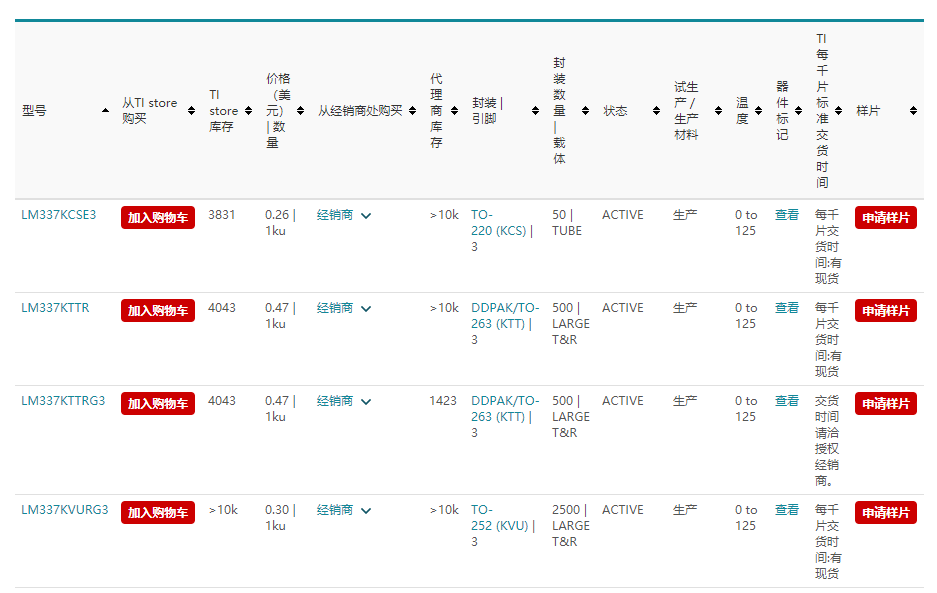937x593 pixels.
Task: Sort by 样片 column
Action: pyautogui.click(x=913, y=111)
